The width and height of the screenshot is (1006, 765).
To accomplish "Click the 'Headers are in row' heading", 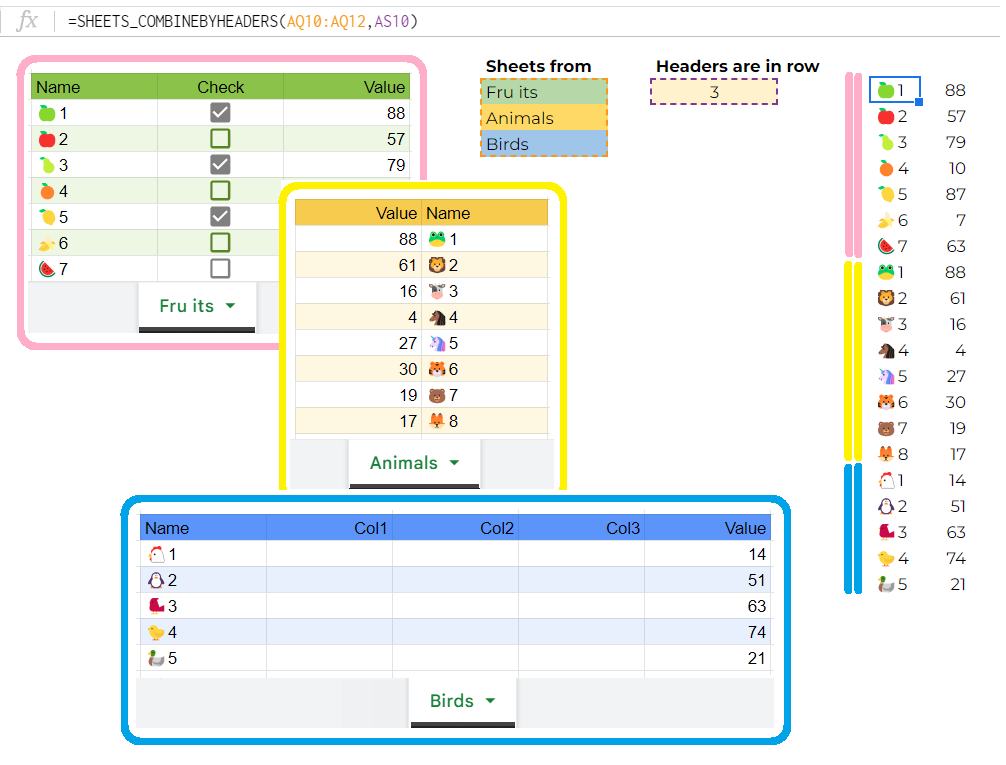I will [737, 66].
